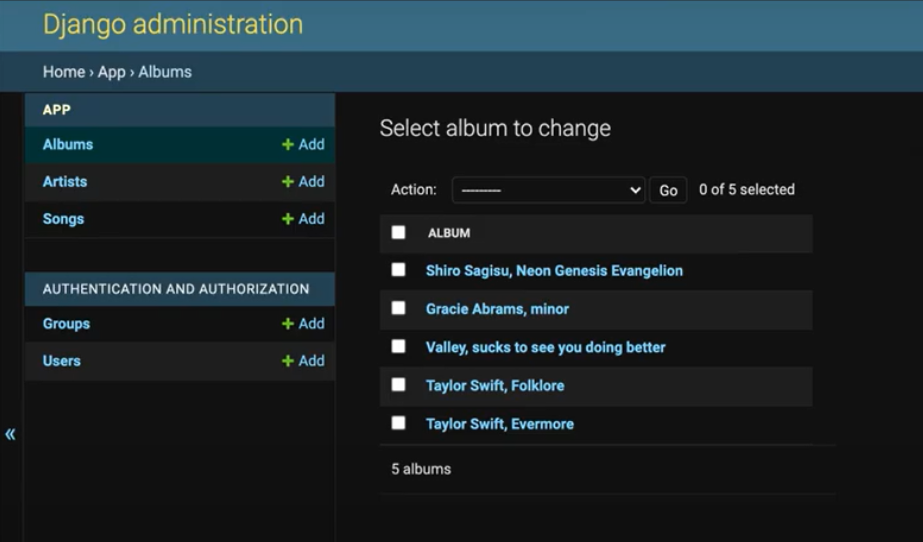Check the box for Shiro Sagisu, Neon Genesis Evangelion

coord(399,270)
